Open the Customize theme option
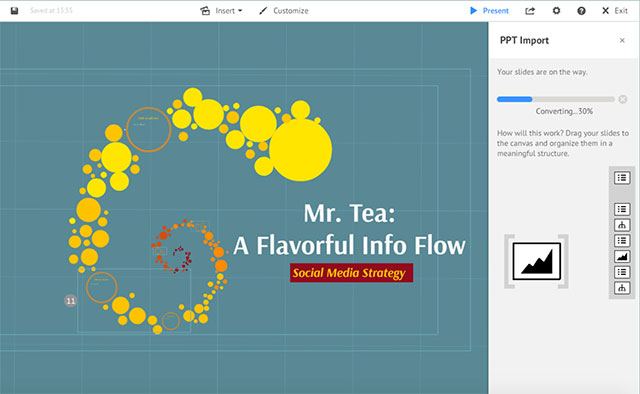The height and width of the screenshot is (394, 640). [284, 11]
